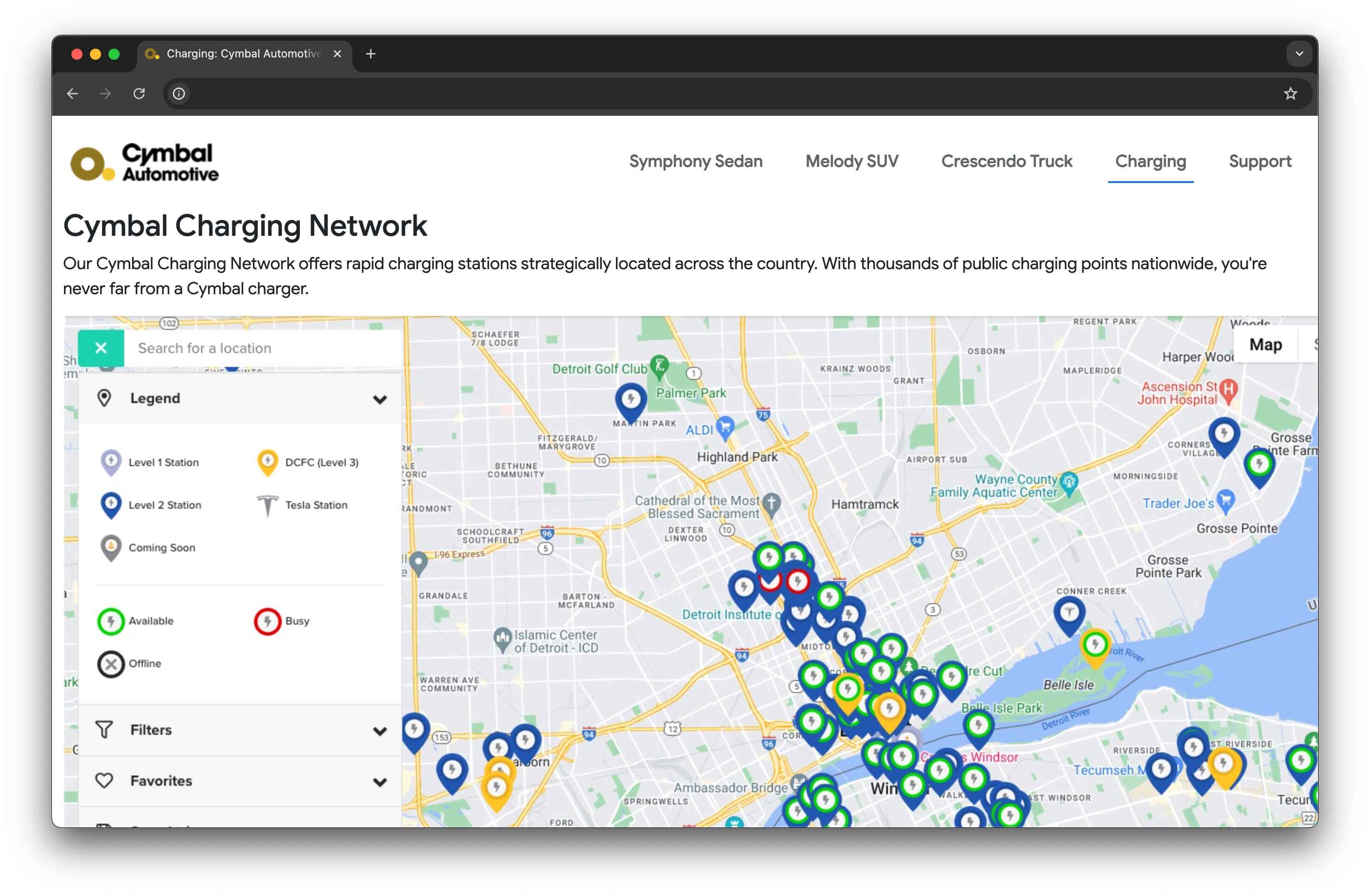Screen dimensions: 1370x896
Task: Switch to the Map view button
Action: click(1265, 345)
